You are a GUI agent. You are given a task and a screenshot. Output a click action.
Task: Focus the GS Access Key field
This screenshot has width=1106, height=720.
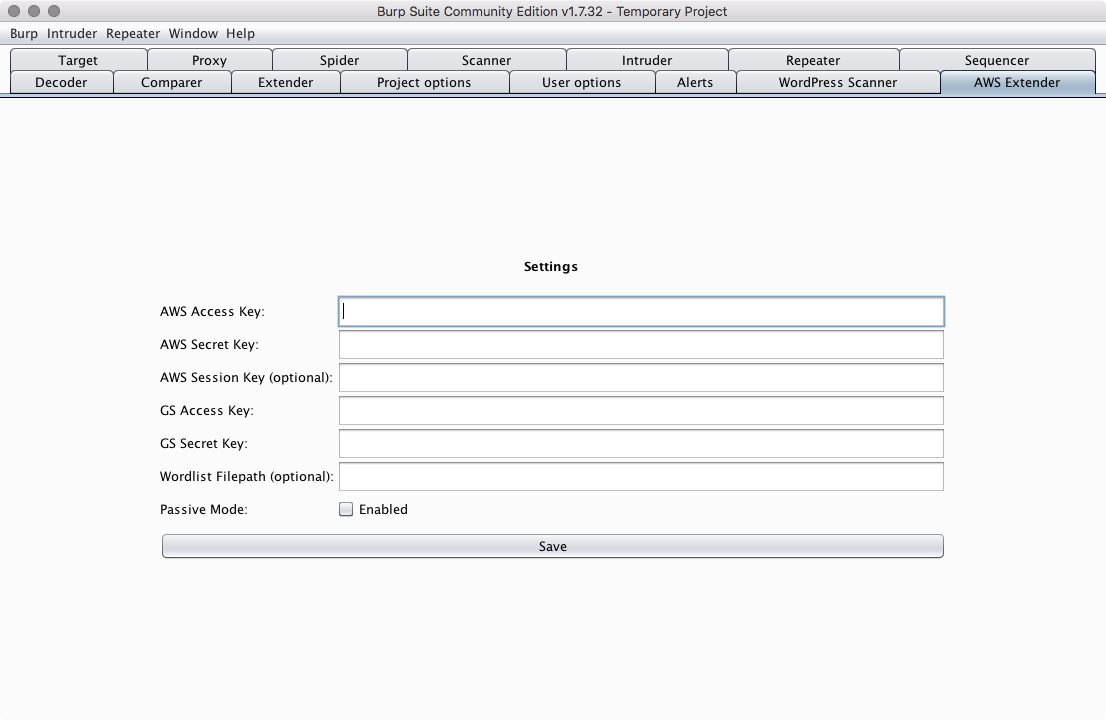pos(641,410)
